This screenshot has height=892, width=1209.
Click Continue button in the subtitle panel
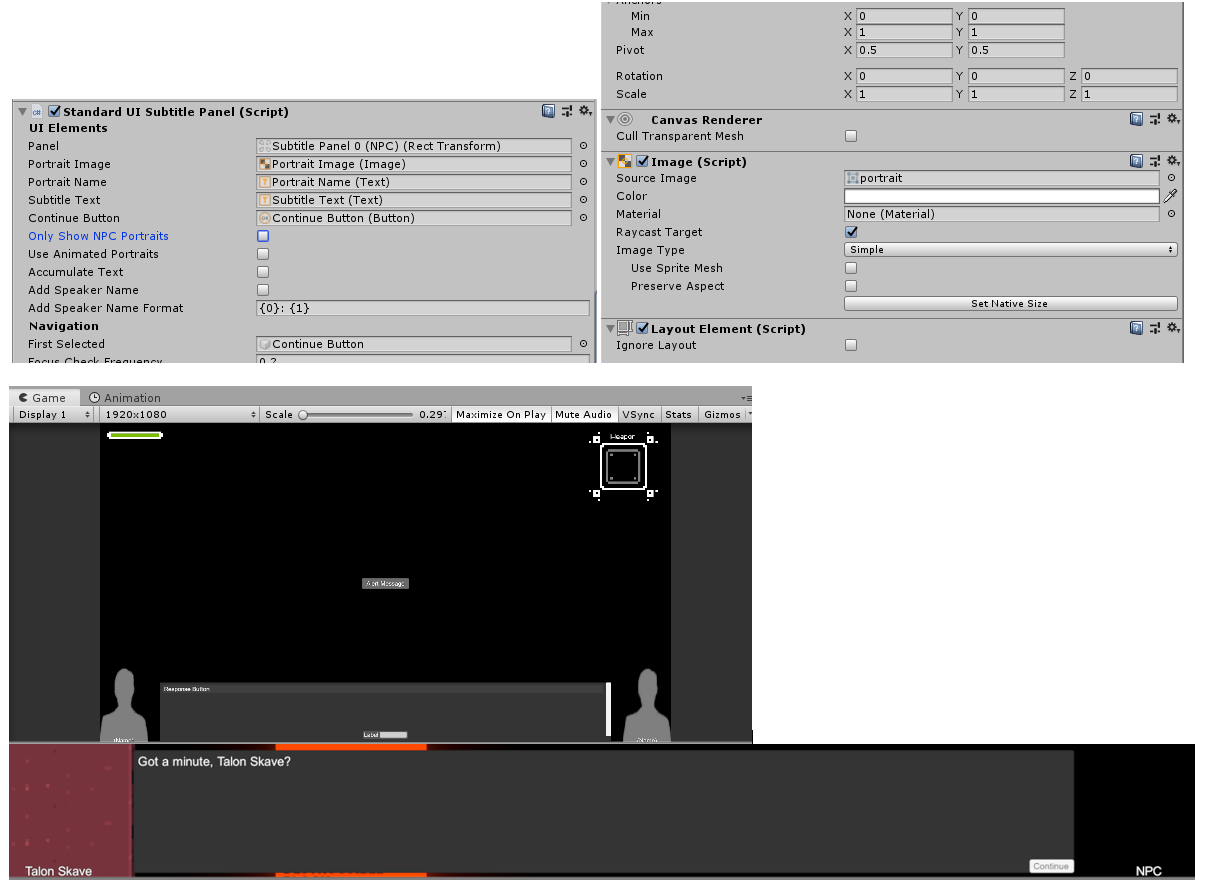pos(1051,866)
